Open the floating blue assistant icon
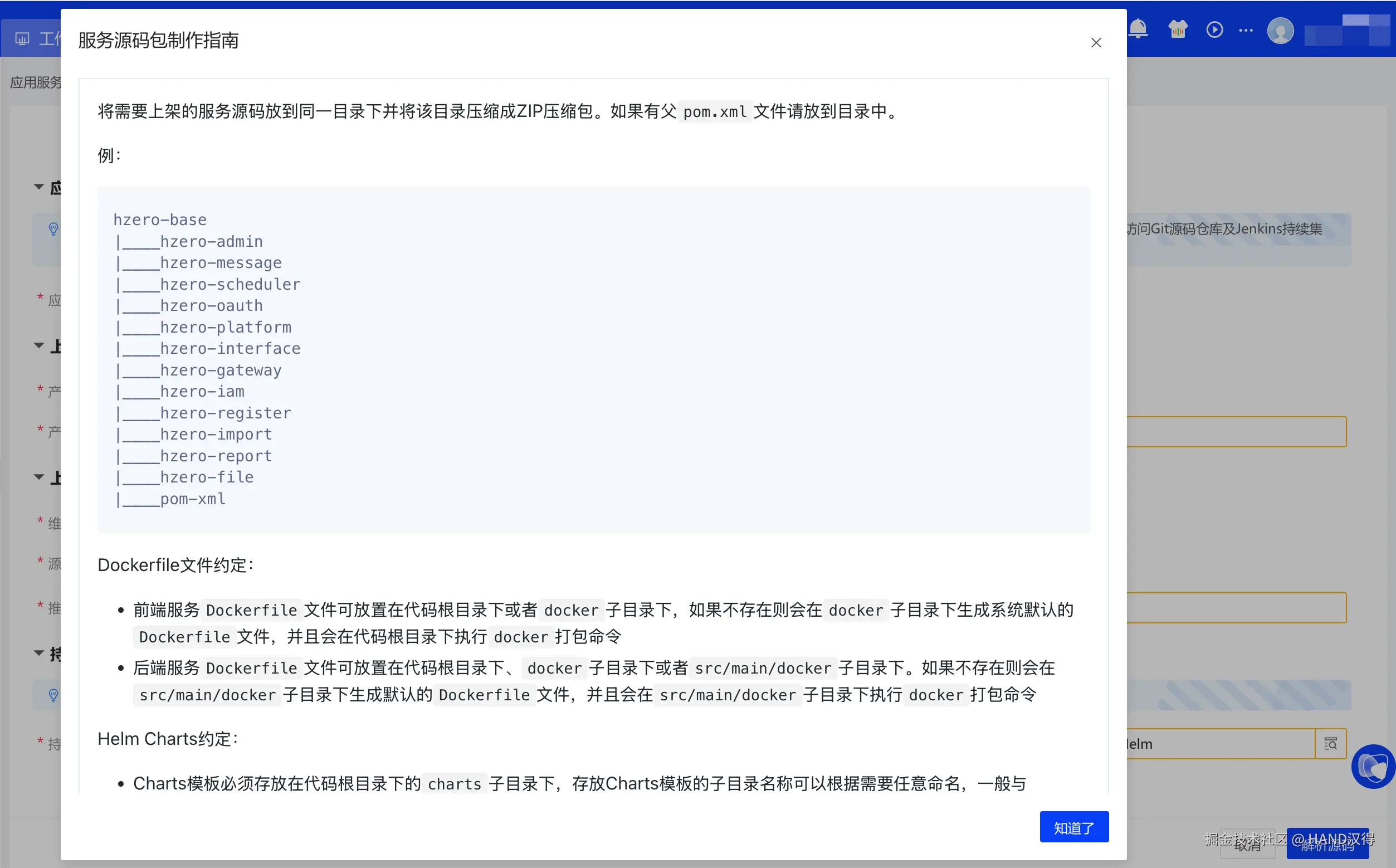 1374,767
